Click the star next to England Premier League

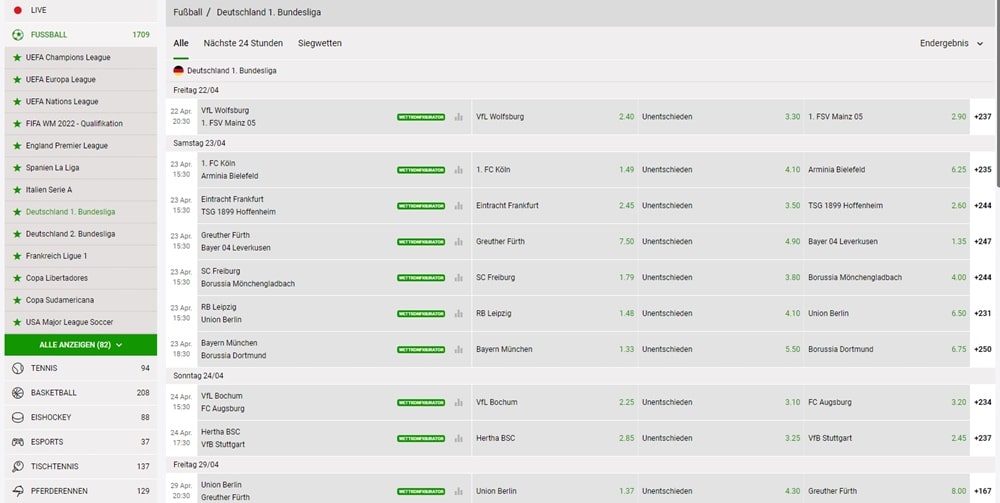click(x=17, y=145)
